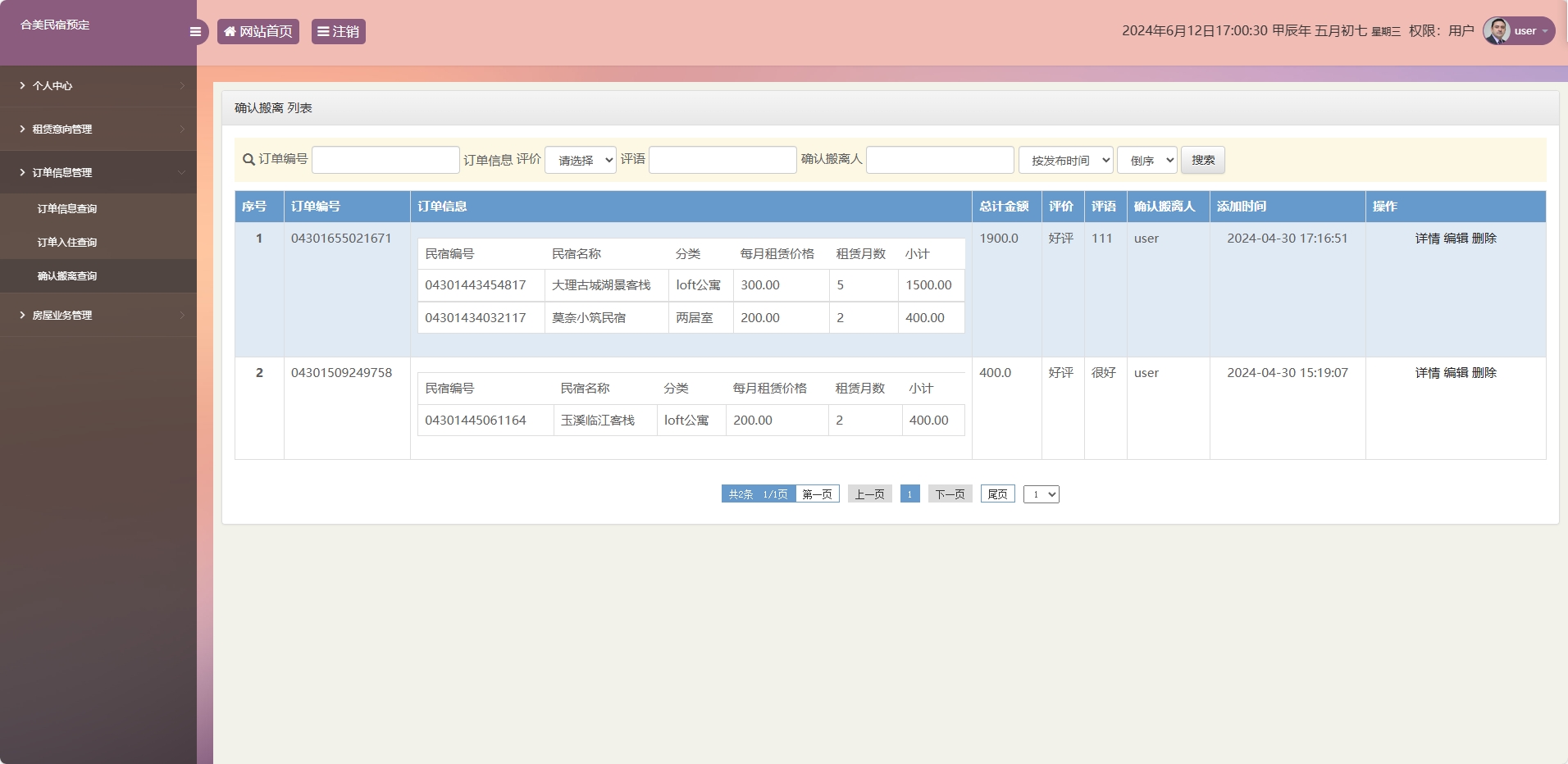The image size is (1568, 764).
Task: Open the 倒序 order dropdown
Action: coord(1146,160)
